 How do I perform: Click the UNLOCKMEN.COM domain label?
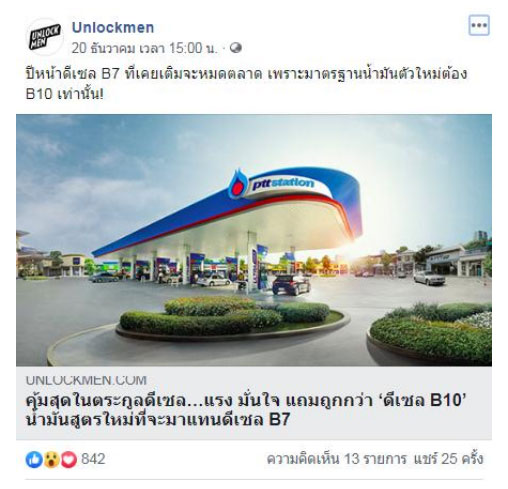(x=86, y=380)
